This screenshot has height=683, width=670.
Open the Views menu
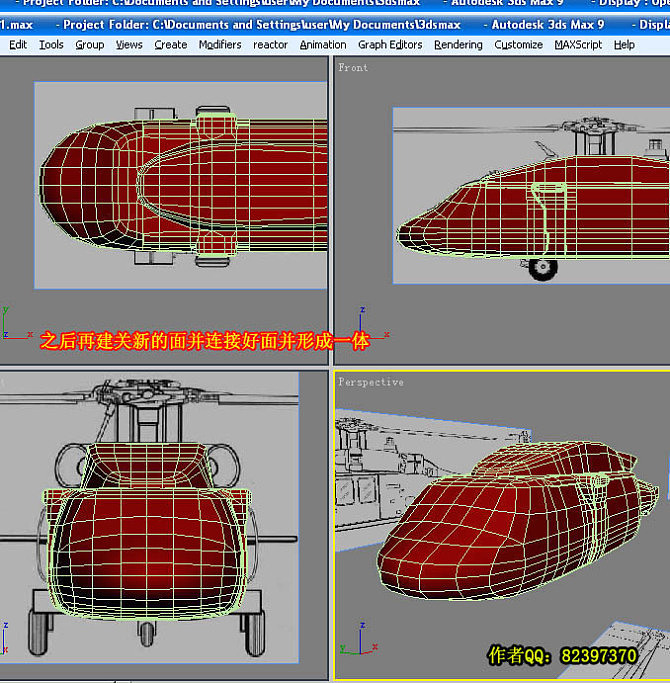pos(129,45)
